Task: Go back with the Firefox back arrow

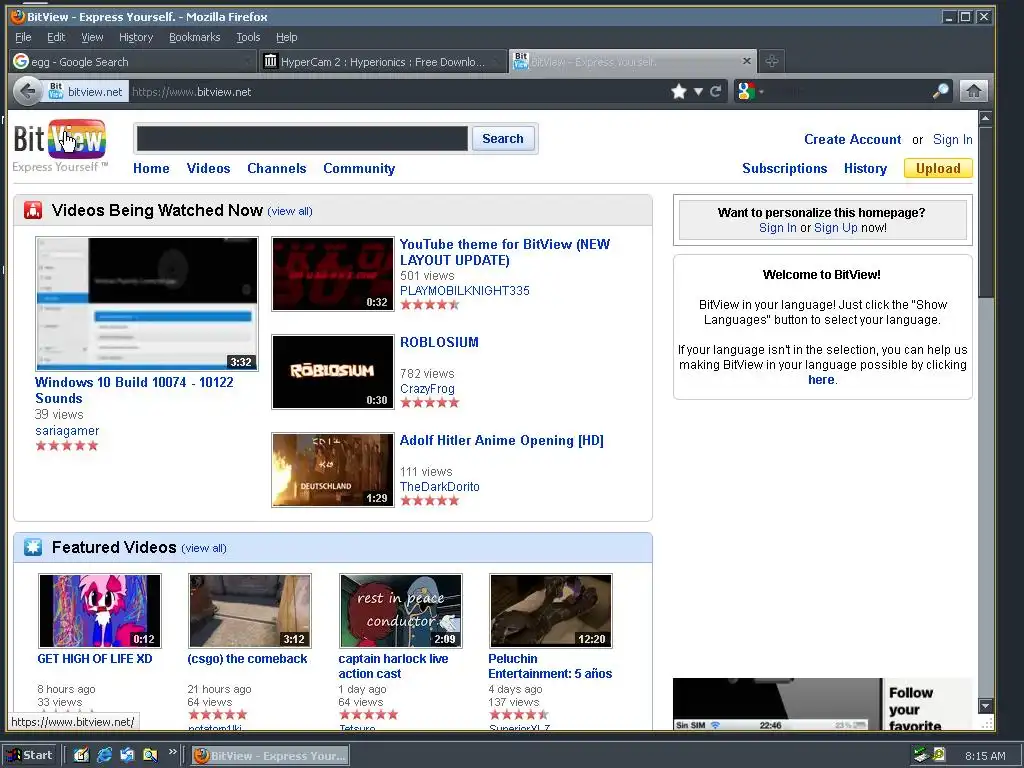Action: [27, 91]
